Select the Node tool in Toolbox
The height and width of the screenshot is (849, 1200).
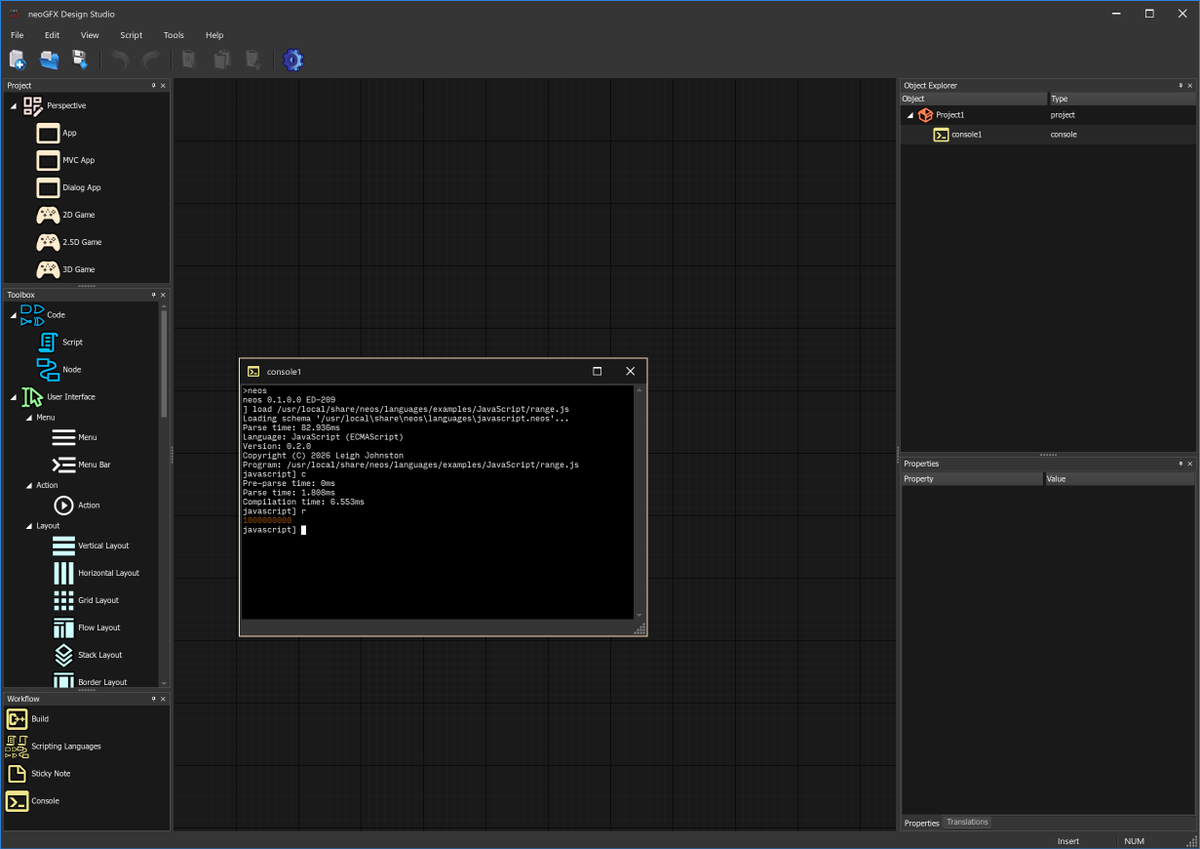point(47,369)
